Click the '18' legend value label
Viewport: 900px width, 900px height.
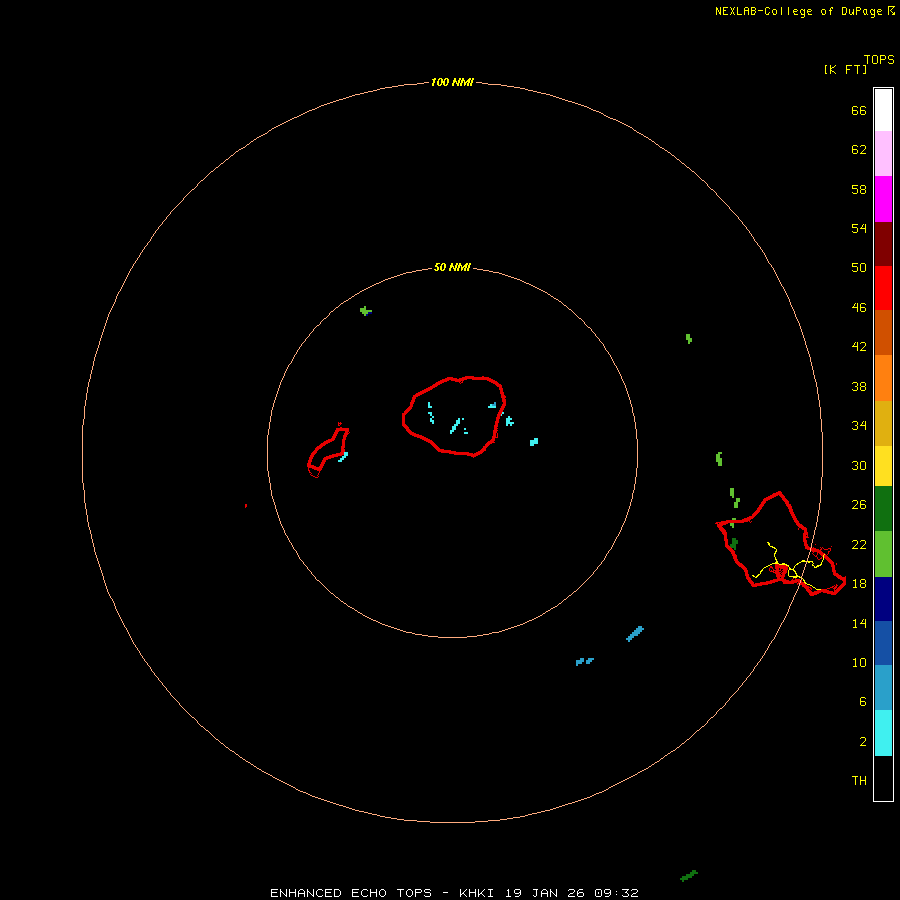pyautogui.click(x=859, y=583)
